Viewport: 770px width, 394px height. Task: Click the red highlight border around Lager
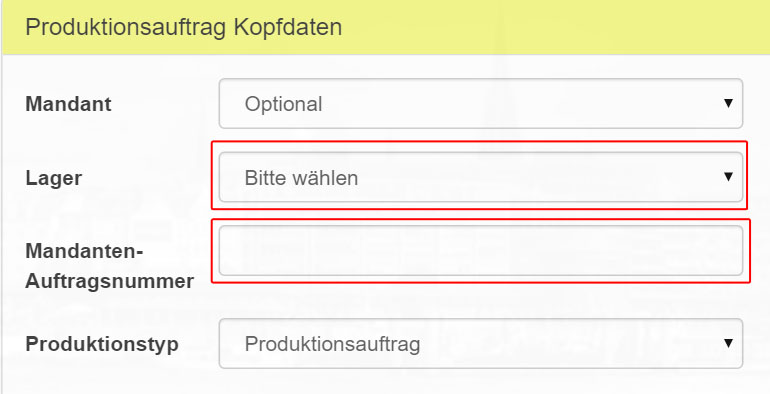[x=479, y=142]
